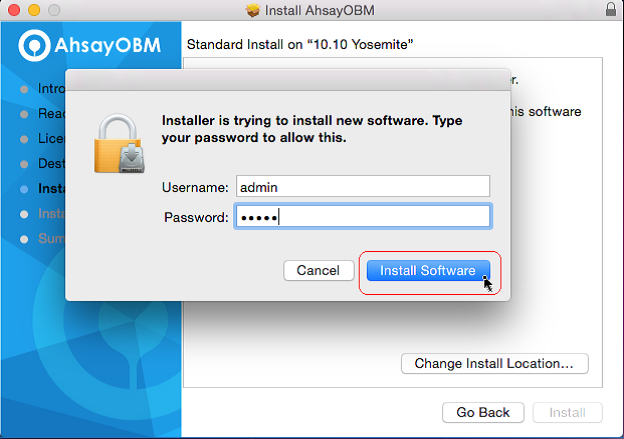Screen dimensions: 624x439
Task: Focus the Username field containing admin
Action: coord(363,186)
